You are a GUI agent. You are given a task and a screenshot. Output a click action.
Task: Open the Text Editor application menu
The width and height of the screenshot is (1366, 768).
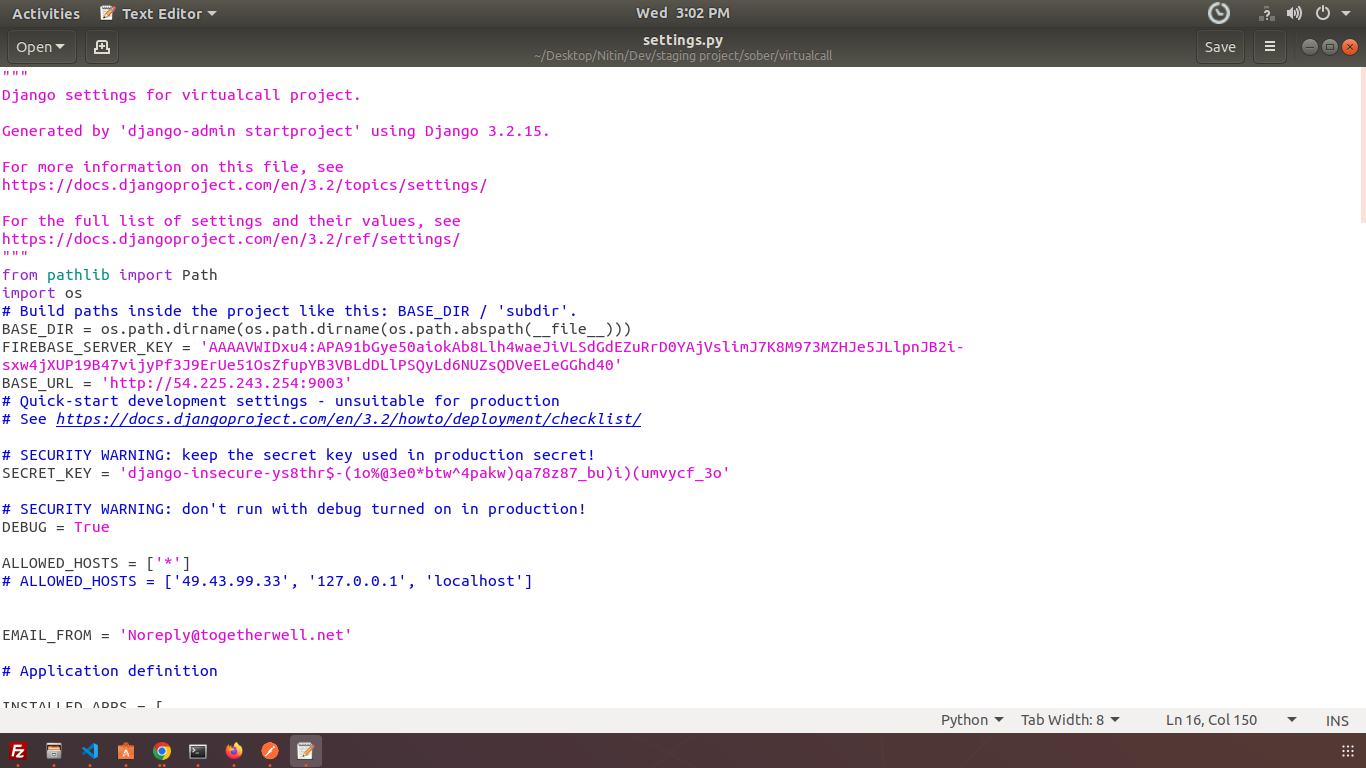159,13
